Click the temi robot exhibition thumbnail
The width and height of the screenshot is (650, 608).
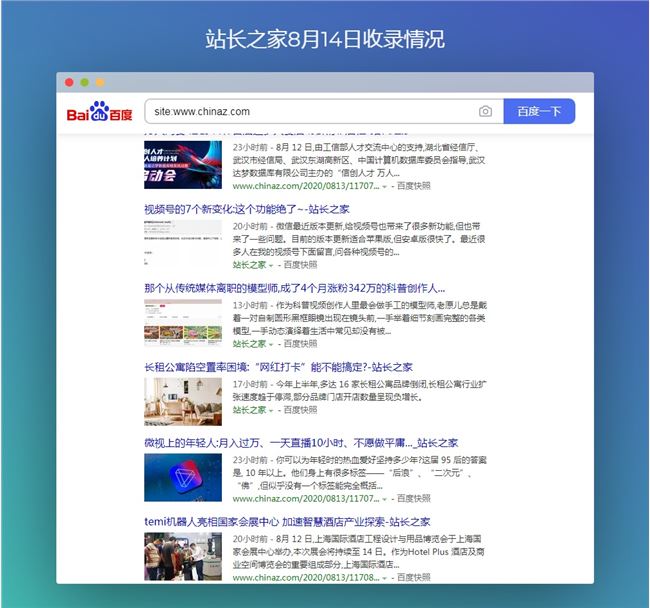click(x=182, y=556)
